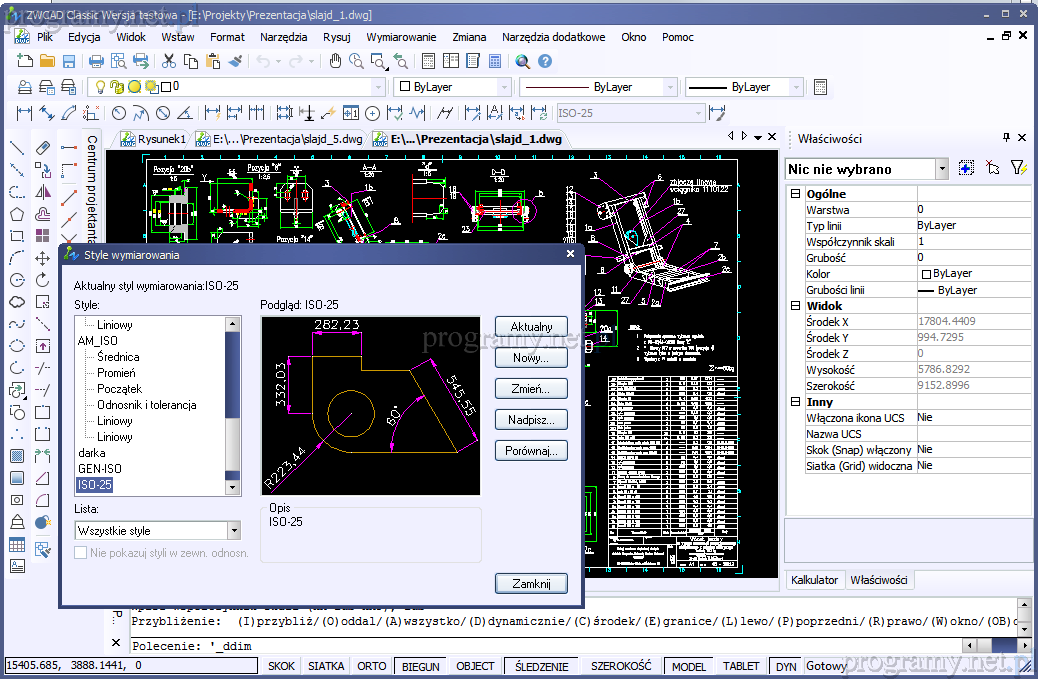1038x679 pixels.
Task: Collapse the Ogólne properties section
Action: 796,194
